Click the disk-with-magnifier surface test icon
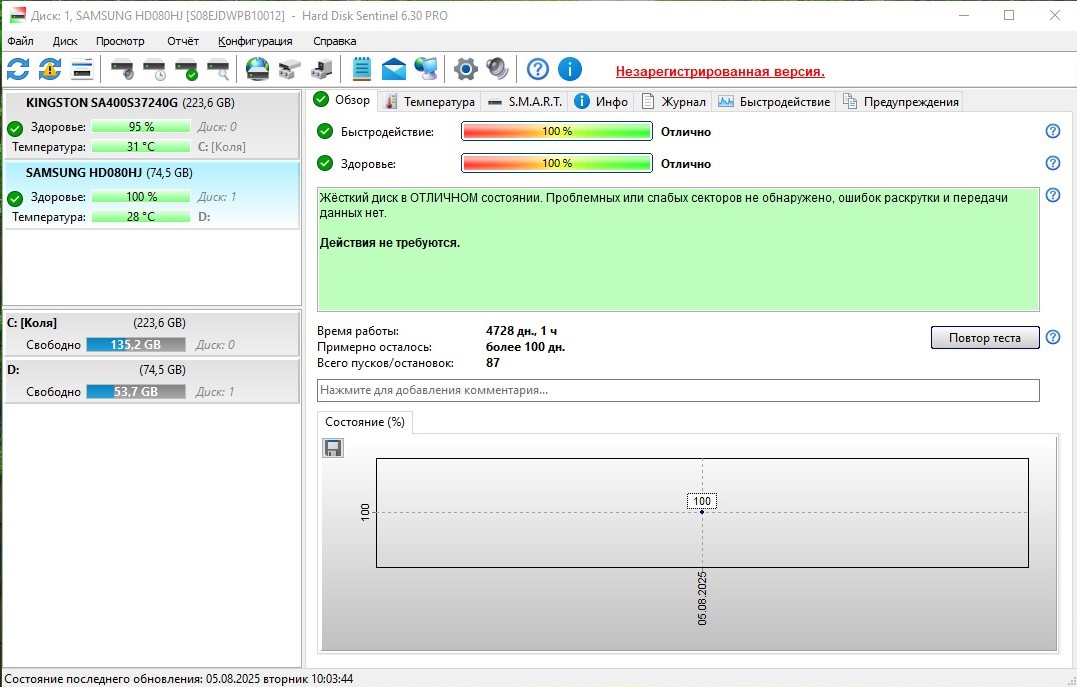 [x=218, y=69]
